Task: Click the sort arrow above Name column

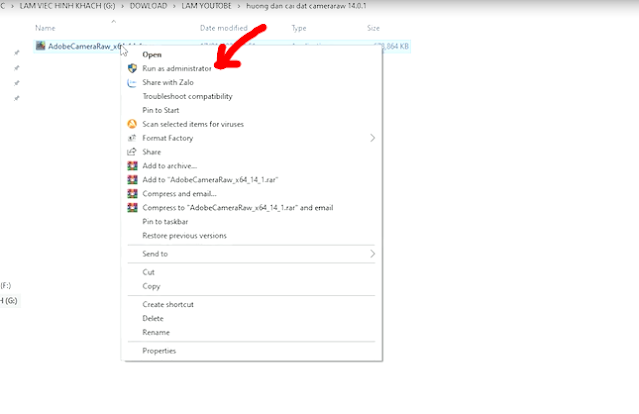Action: point(114,21)
